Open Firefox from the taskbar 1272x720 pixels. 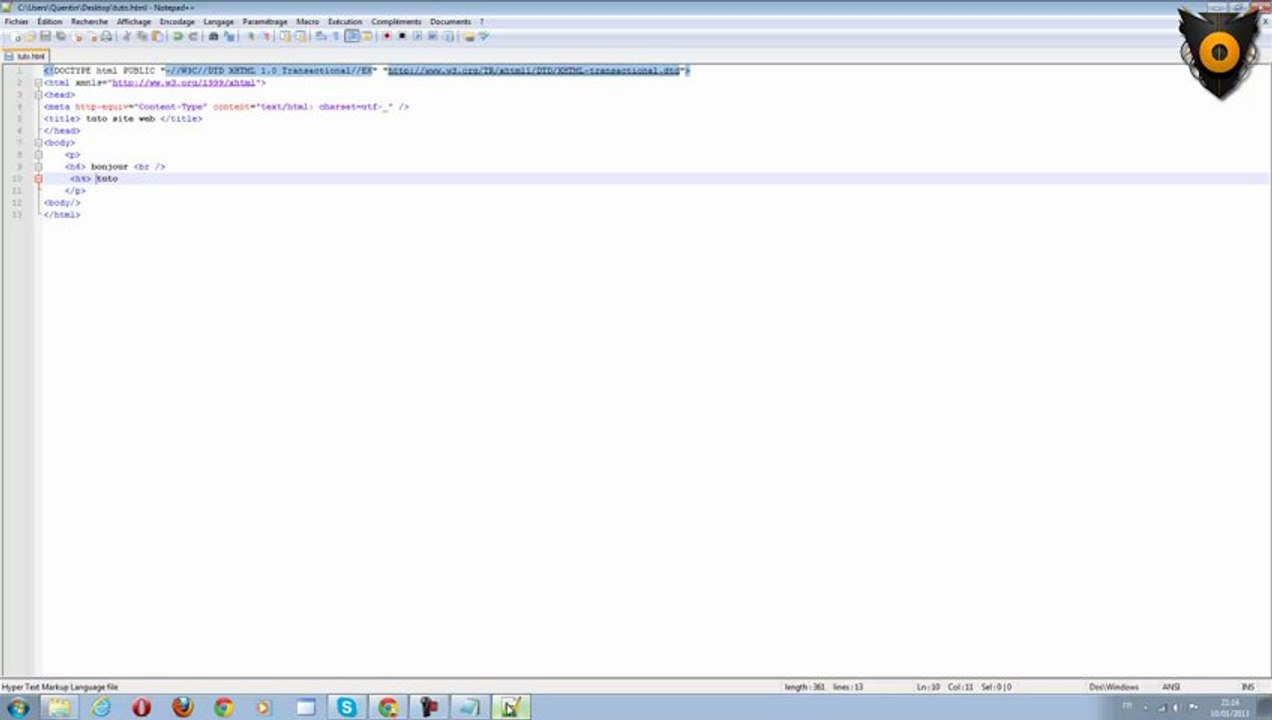tap(183, 707)
